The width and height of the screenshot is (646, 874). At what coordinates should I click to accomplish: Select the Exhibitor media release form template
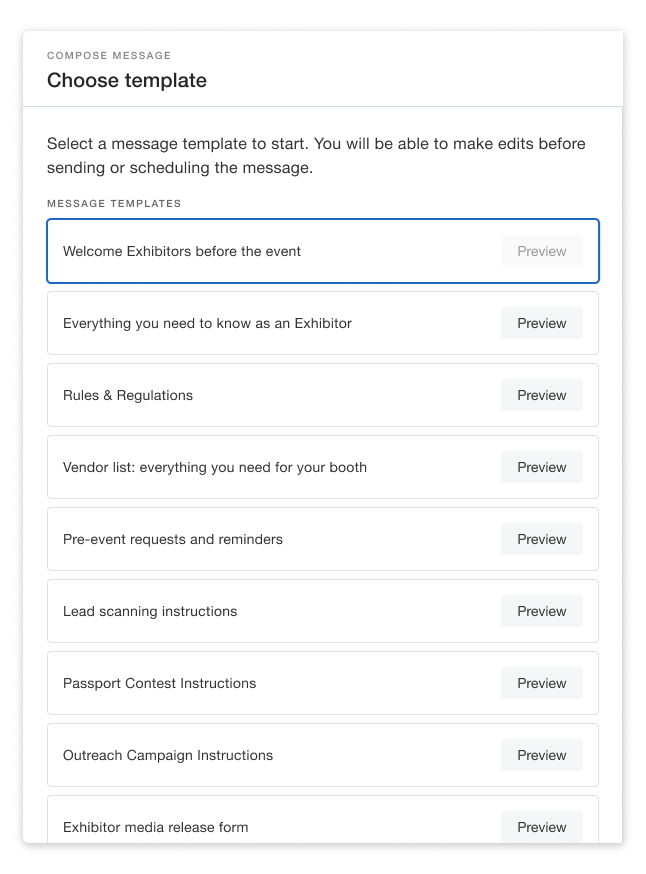point(156,827)
